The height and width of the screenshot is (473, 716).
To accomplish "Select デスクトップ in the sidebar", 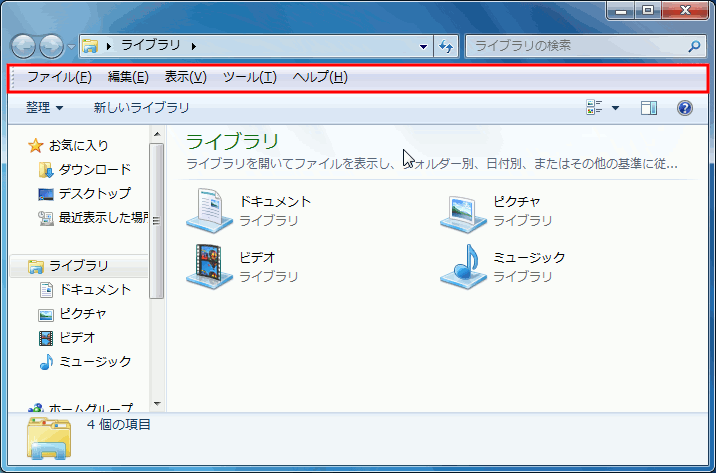I will pos(94,193).
